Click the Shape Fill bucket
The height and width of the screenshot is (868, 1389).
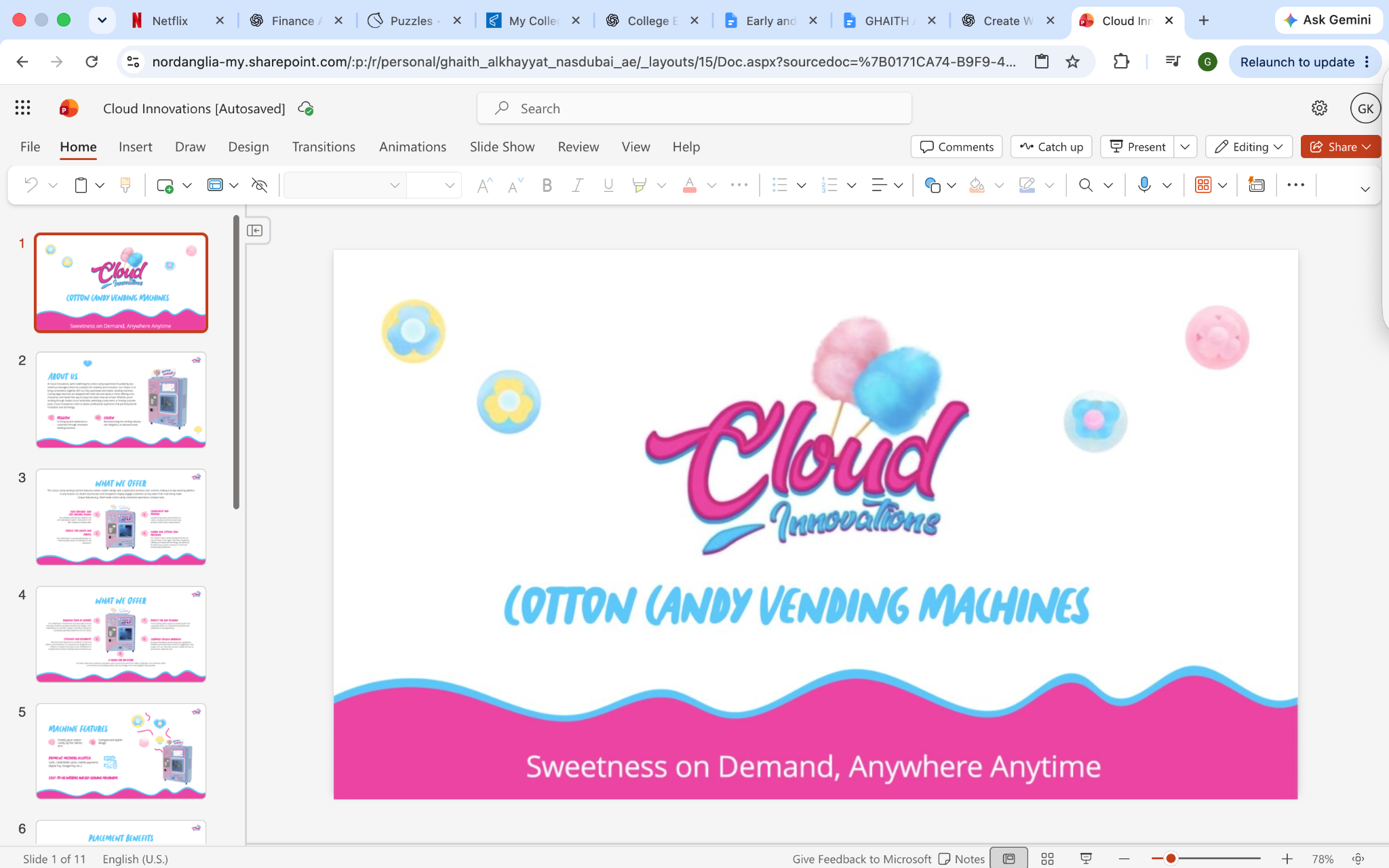click(x=977, y=185)
